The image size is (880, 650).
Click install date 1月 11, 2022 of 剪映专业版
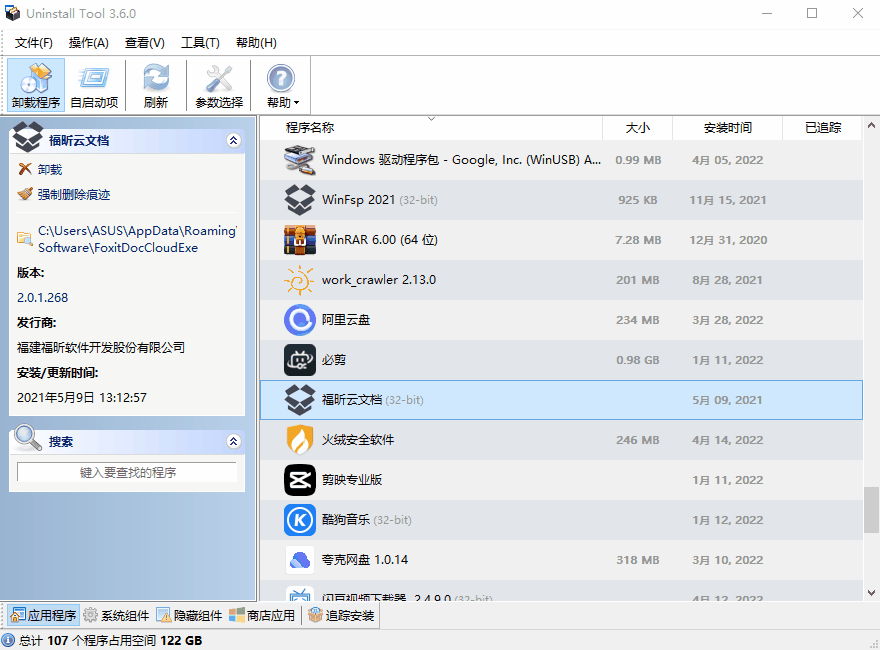(x=727, y=480)
